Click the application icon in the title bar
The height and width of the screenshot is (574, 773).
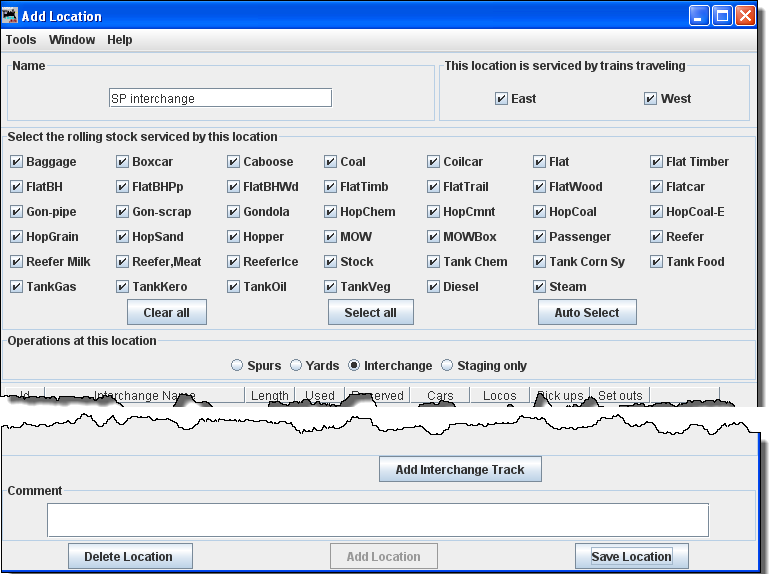pyautogui.click(x=11, y=16)
